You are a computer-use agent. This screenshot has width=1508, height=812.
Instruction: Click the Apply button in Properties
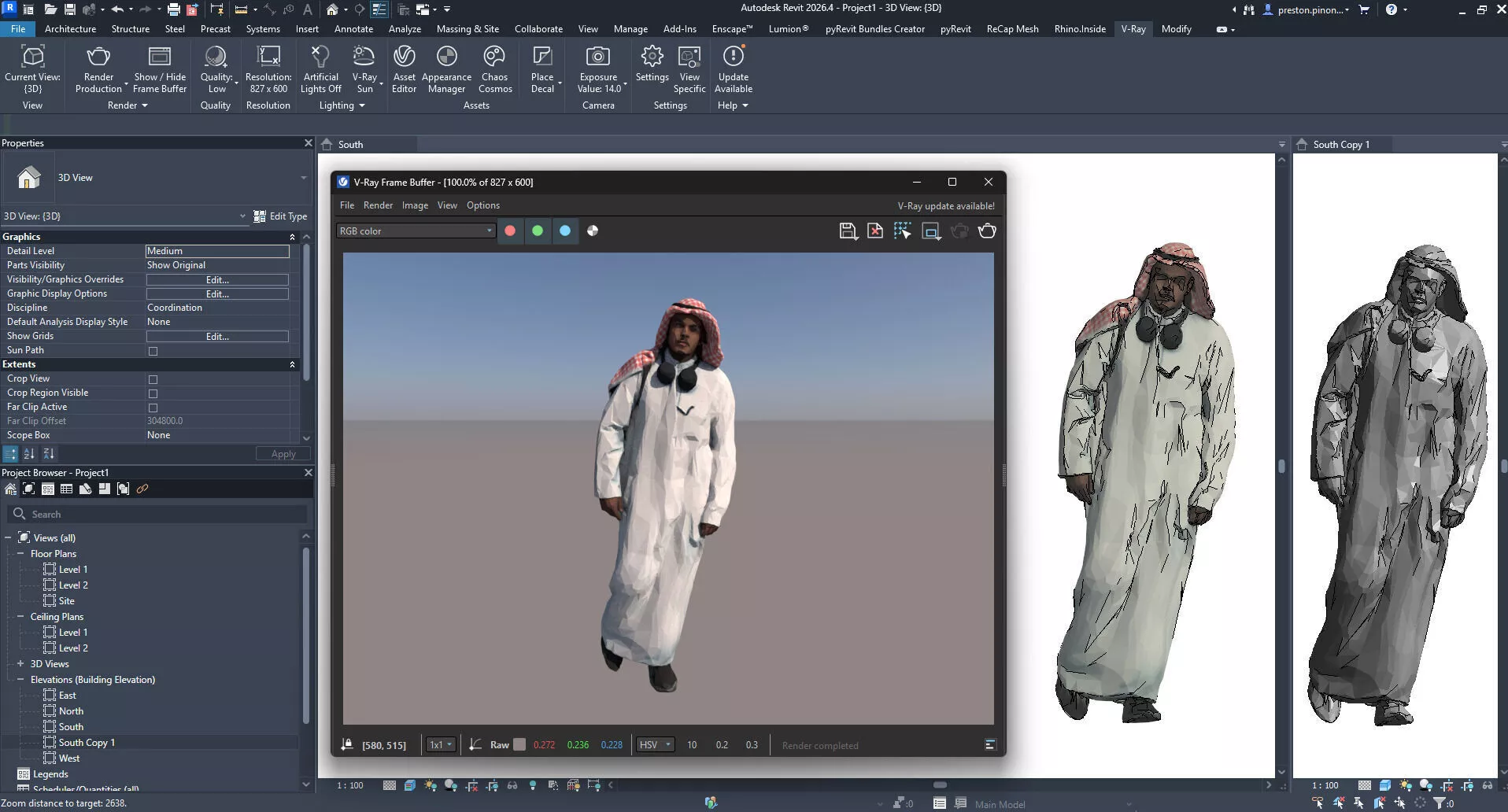283,454
